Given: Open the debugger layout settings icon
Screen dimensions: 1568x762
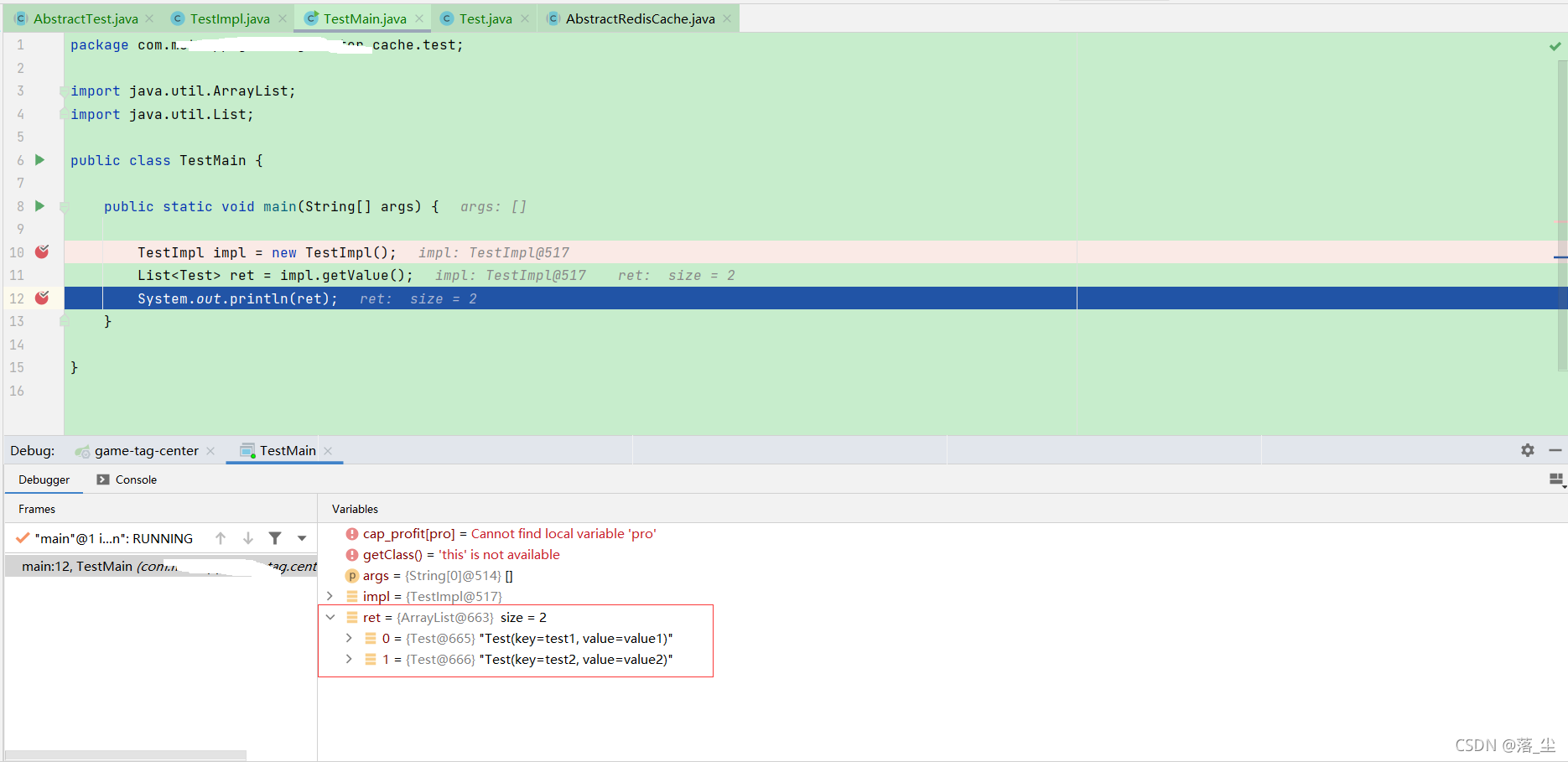Looking at the screenshot, I should [x=1557, y=479].
